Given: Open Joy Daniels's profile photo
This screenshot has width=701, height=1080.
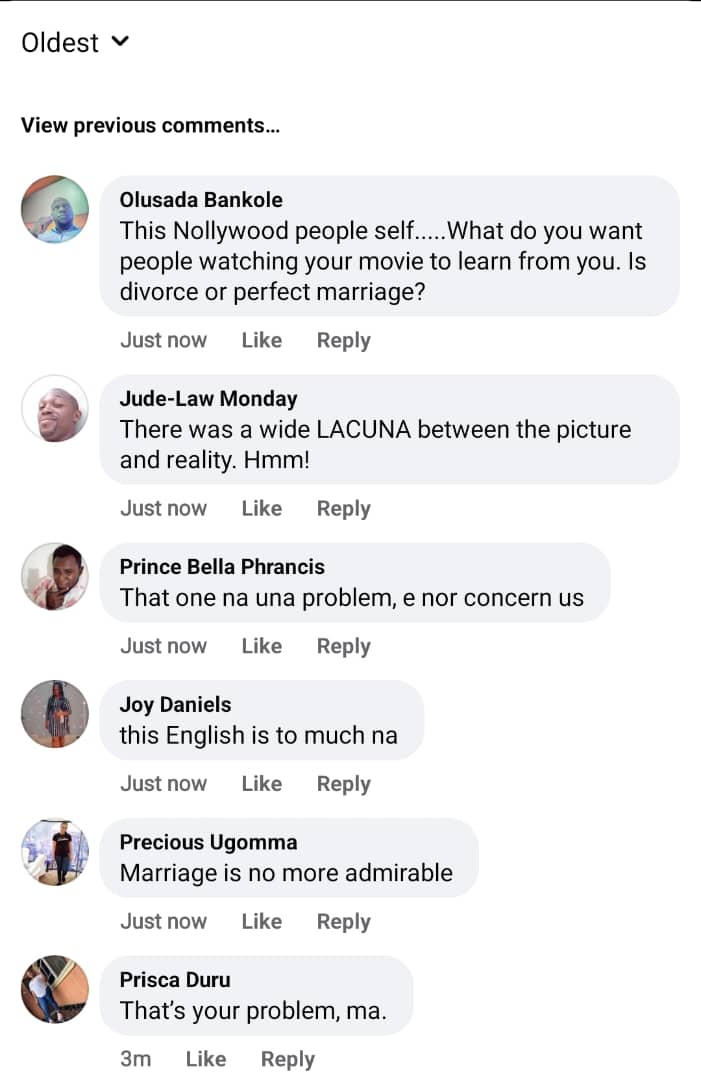Looking at the screenshot, I should (54, 714).
